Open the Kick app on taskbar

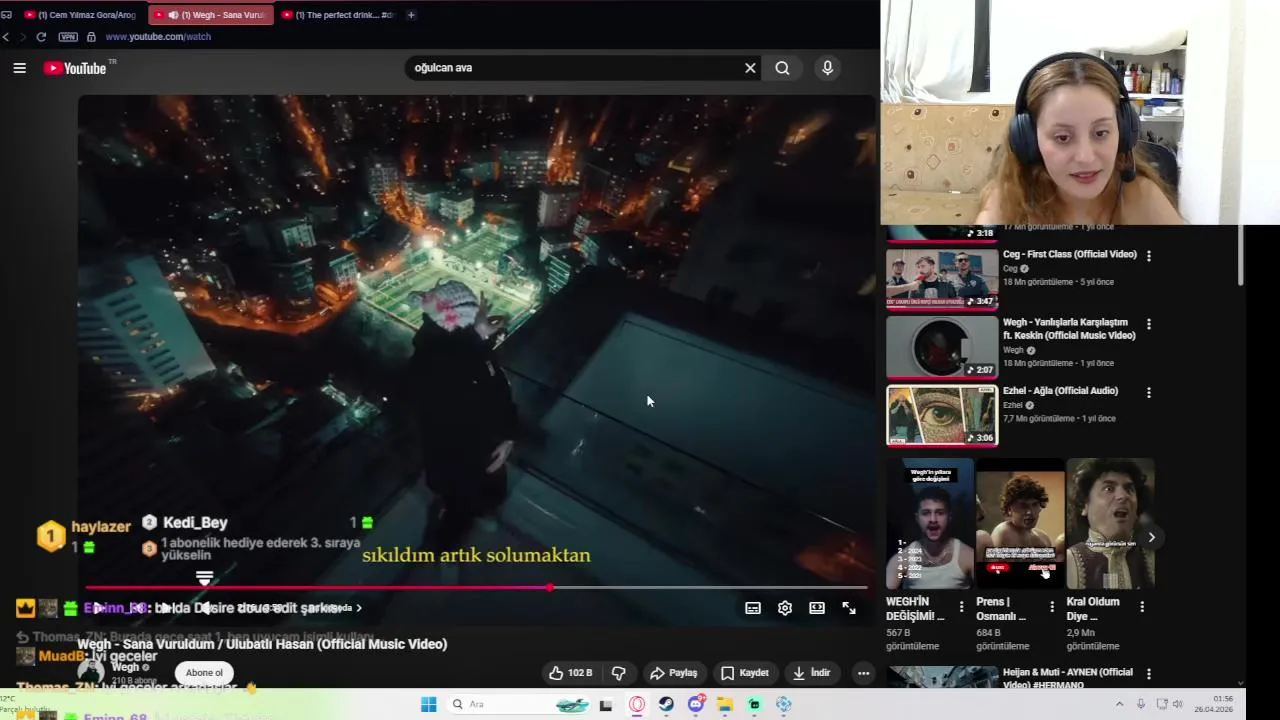point(755,704)
